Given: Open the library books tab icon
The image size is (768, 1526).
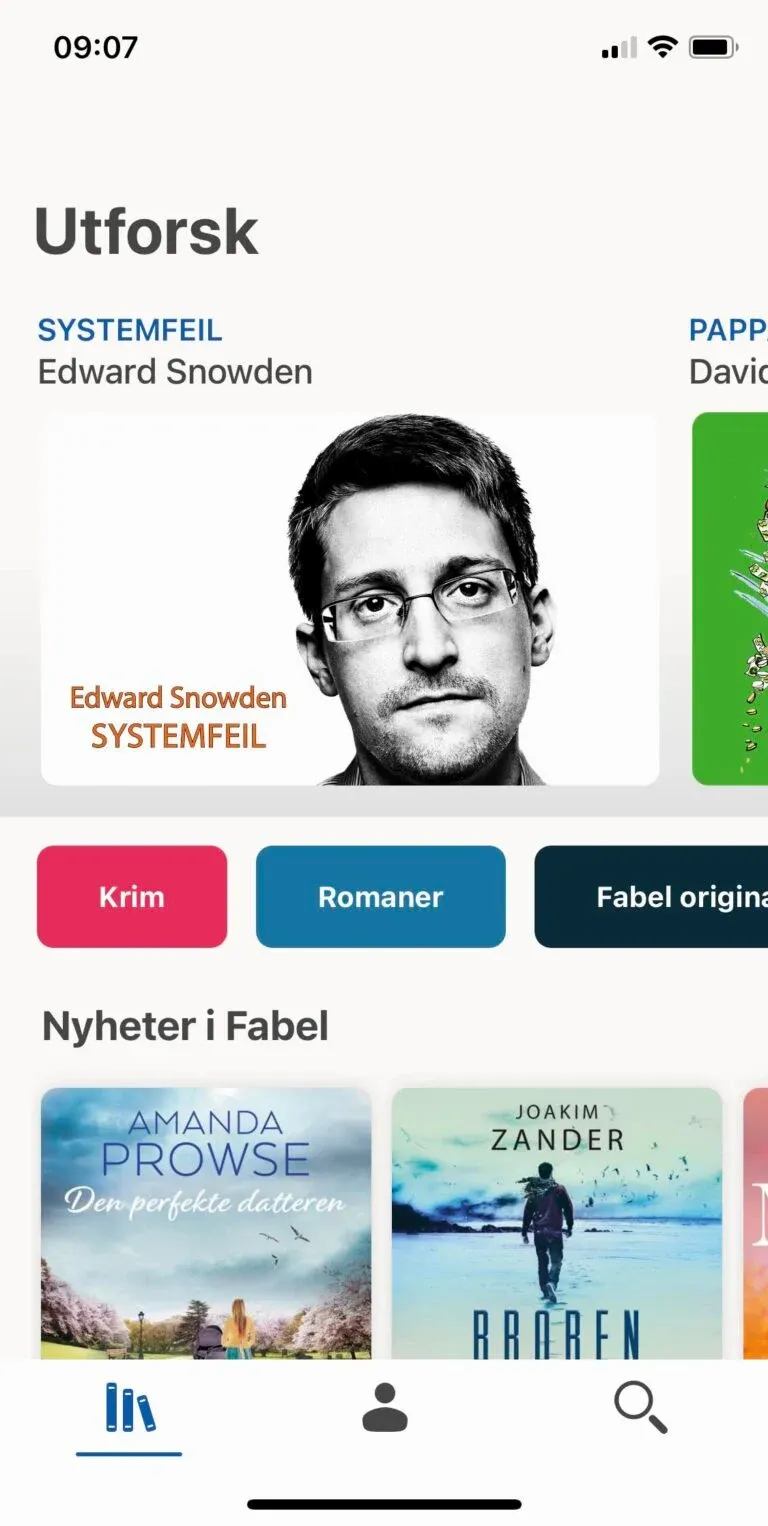Looking at the screenshot, I should click(130, 1408).
